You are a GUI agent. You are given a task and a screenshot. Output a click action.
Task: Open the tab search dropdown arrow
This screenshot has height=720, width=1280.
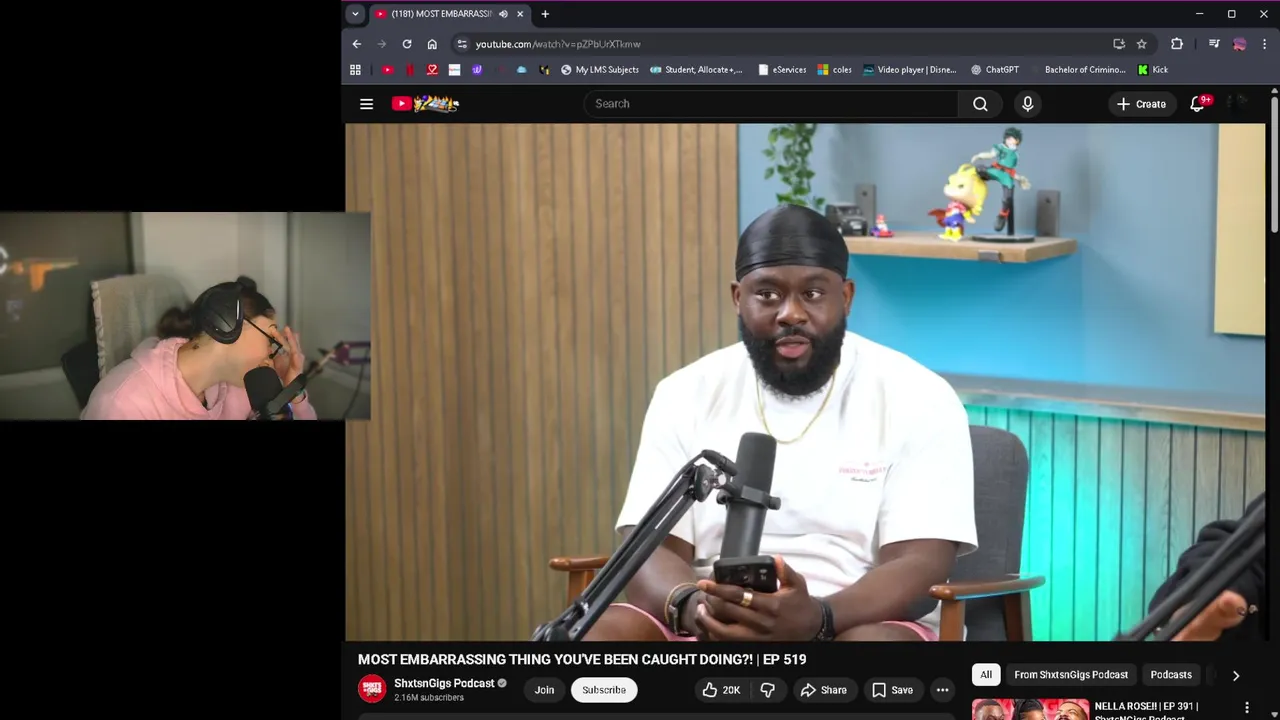coord(355,14)
